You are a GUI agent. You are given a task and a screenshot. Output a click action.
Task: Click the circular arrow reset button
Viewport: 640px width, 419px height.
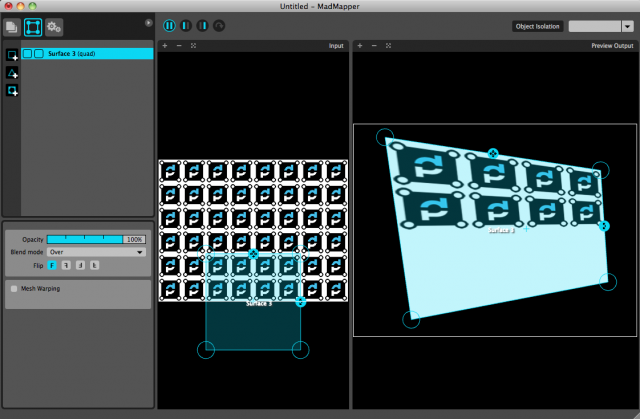pyautogui.click(x=219, y=25)
